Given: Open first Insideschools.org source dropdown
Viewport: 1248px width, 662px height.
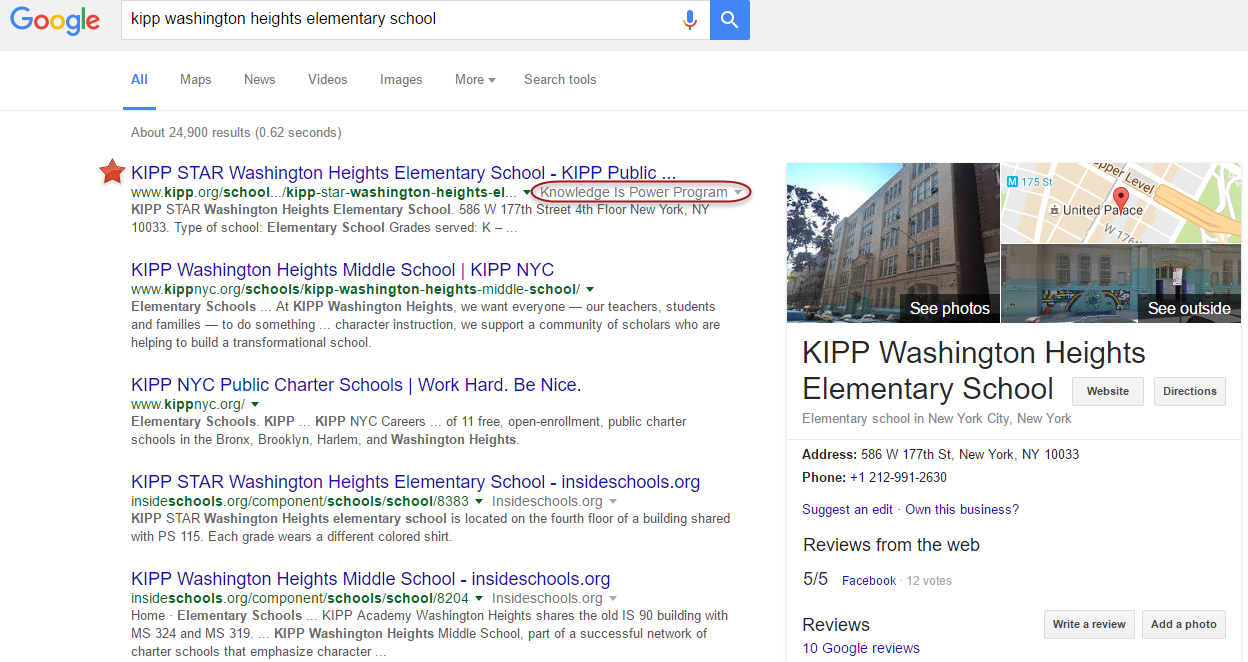Looking at the screenshot, I should 613,501.
